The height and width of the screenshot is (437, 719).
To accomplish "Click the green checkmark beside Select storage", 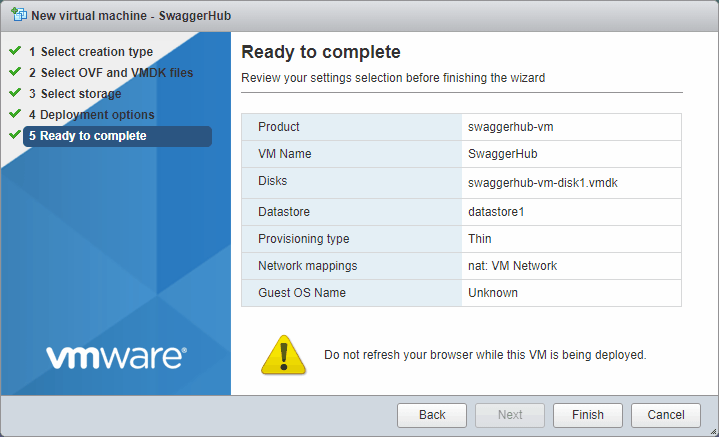I will point(14,93).
